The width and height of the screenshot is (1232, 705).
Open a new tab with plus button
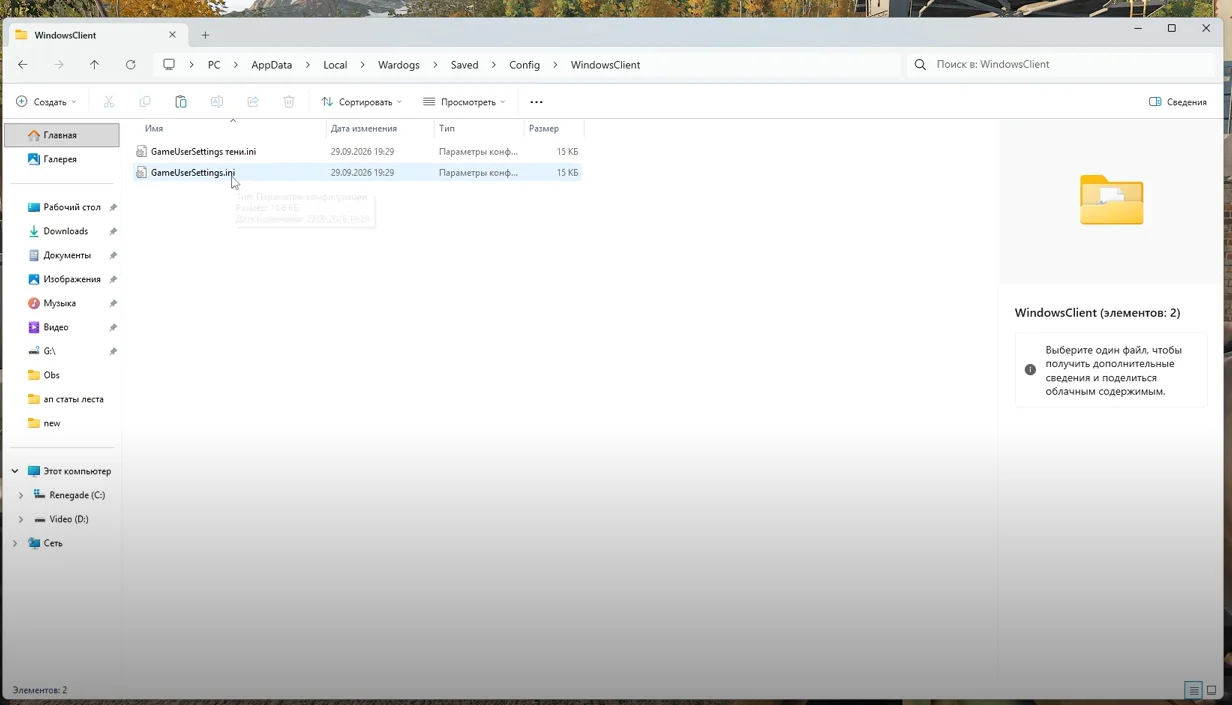click(x=205, y=35)
